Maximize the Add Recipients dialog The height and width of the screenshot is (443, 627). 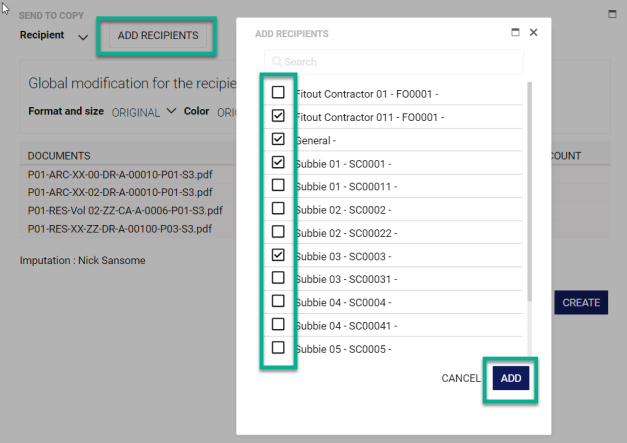click(x=515, y=32)
